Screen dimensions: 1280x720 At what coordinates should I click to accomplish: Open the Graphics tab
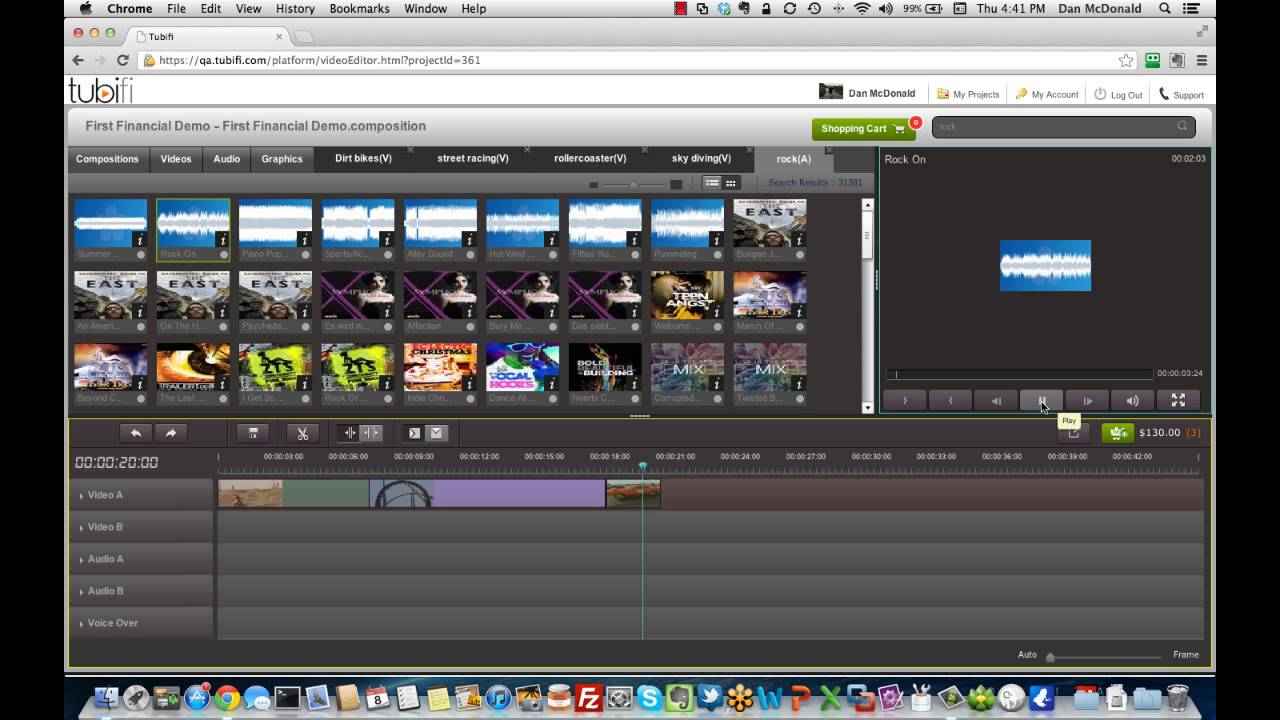pos(282,159)
